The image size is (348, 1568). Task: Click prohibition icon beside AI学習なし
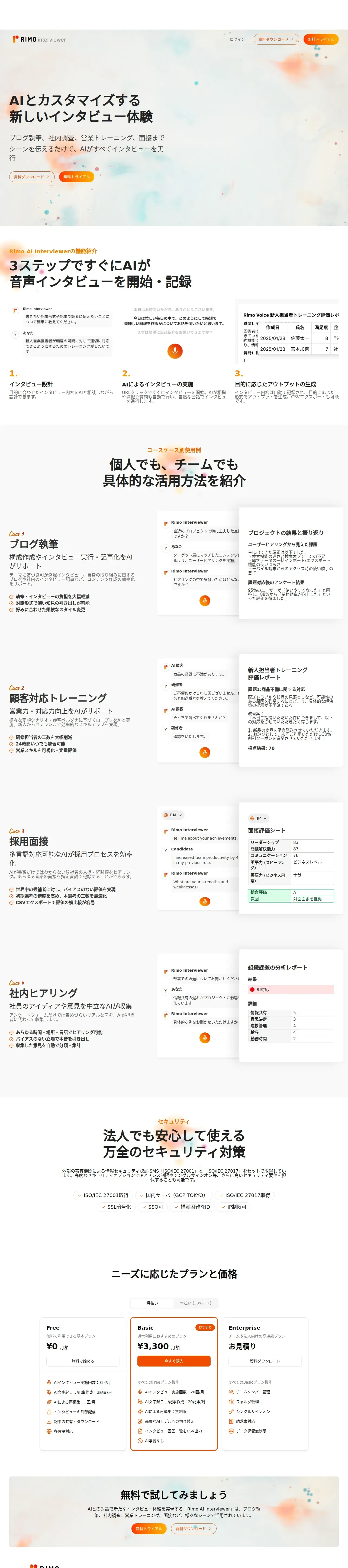click(140, 1441)
